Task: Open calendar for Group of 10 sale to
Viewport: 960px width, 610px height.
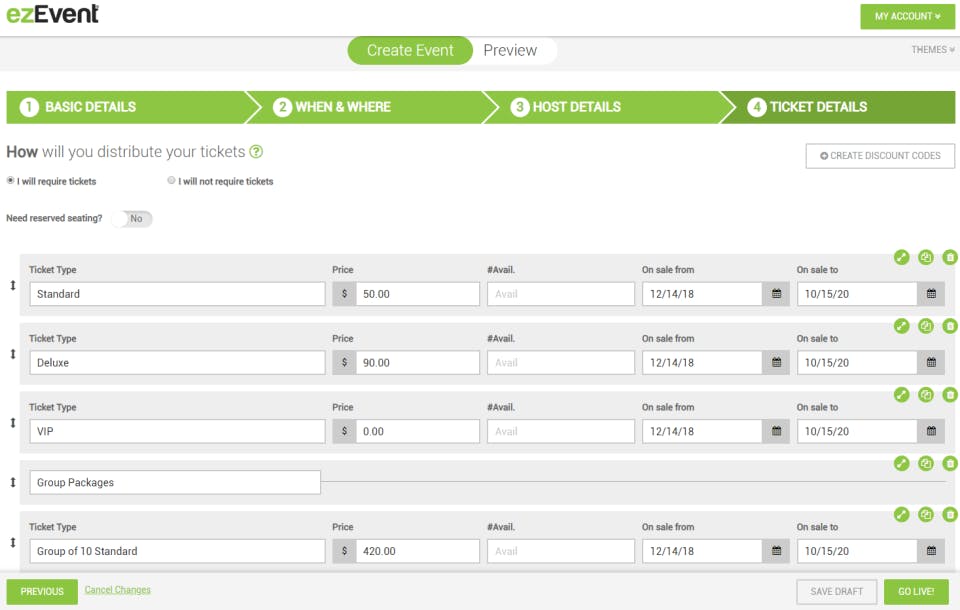Action: click(931, 551)
